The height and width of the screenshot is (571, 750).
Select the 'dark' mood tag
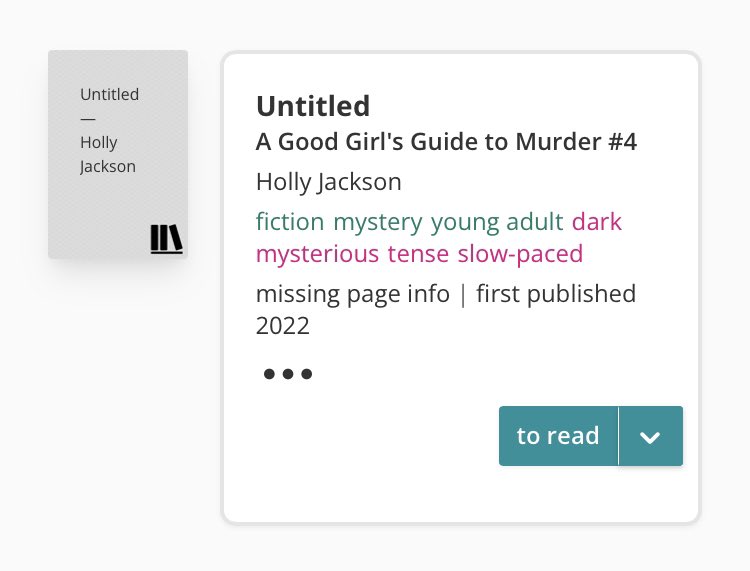coord(596,222)
